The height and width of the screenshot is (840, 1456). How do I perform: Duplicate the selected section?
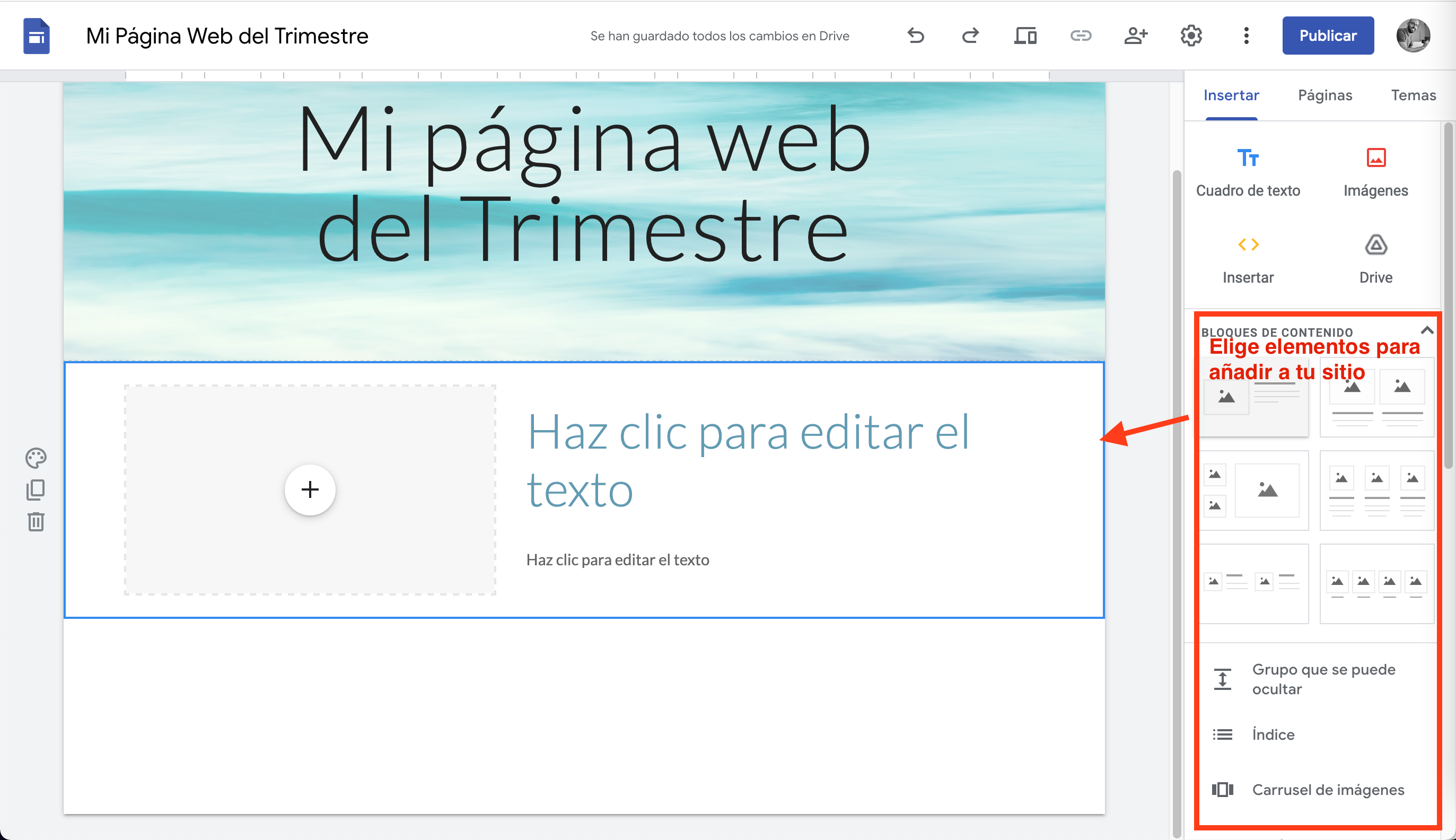click(36, 489)
